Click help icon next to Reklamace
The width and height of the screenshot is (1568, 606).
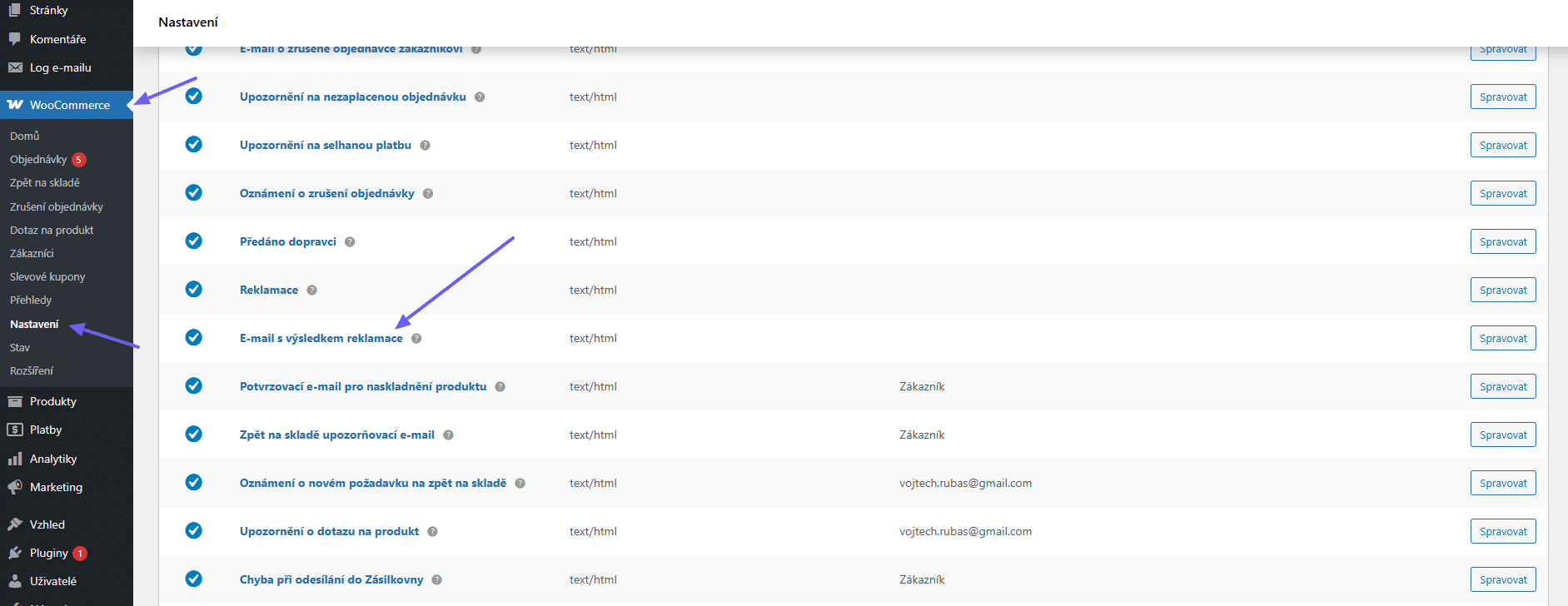point(311,291)
